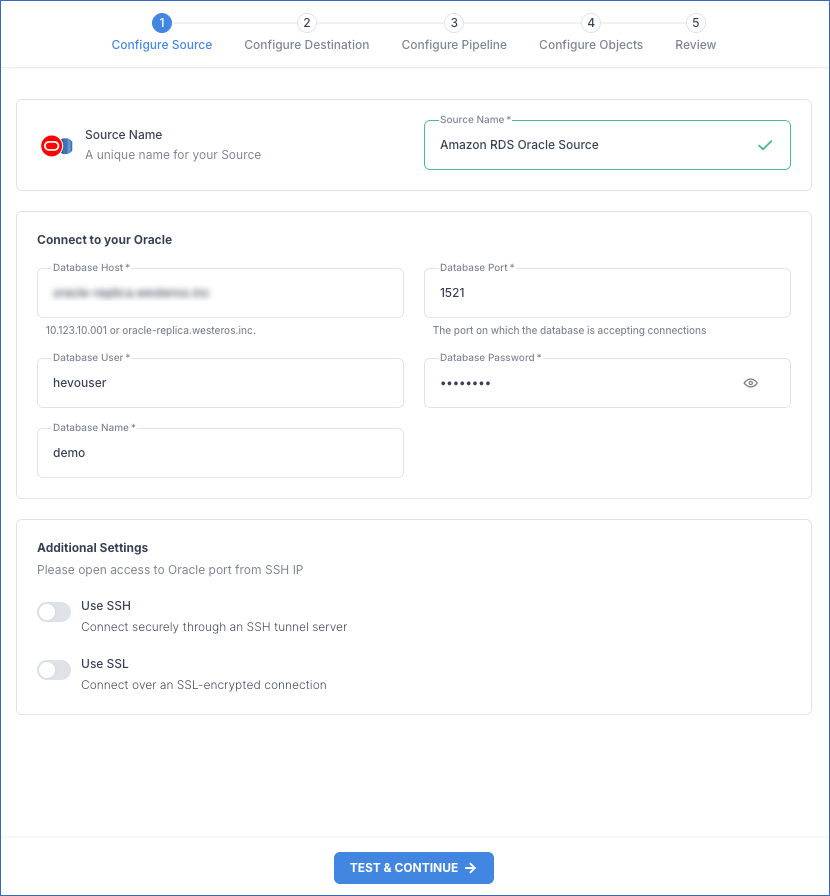Click into the Database Name field
The height and width of the screenshot is (896, 830).
point(220,453)
